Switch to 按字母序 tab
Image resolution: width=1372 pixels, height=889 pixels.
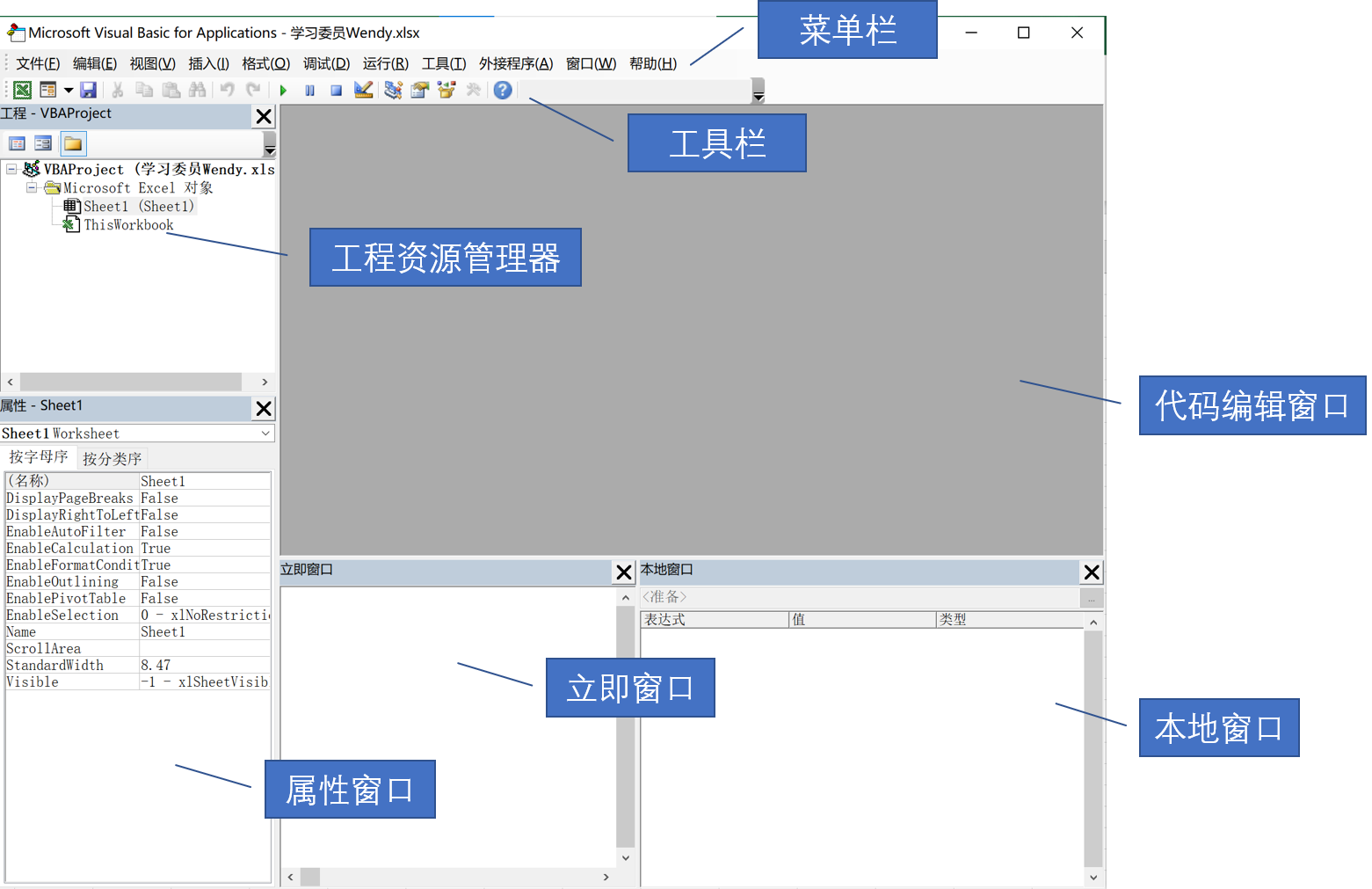[x=38, y=457]
